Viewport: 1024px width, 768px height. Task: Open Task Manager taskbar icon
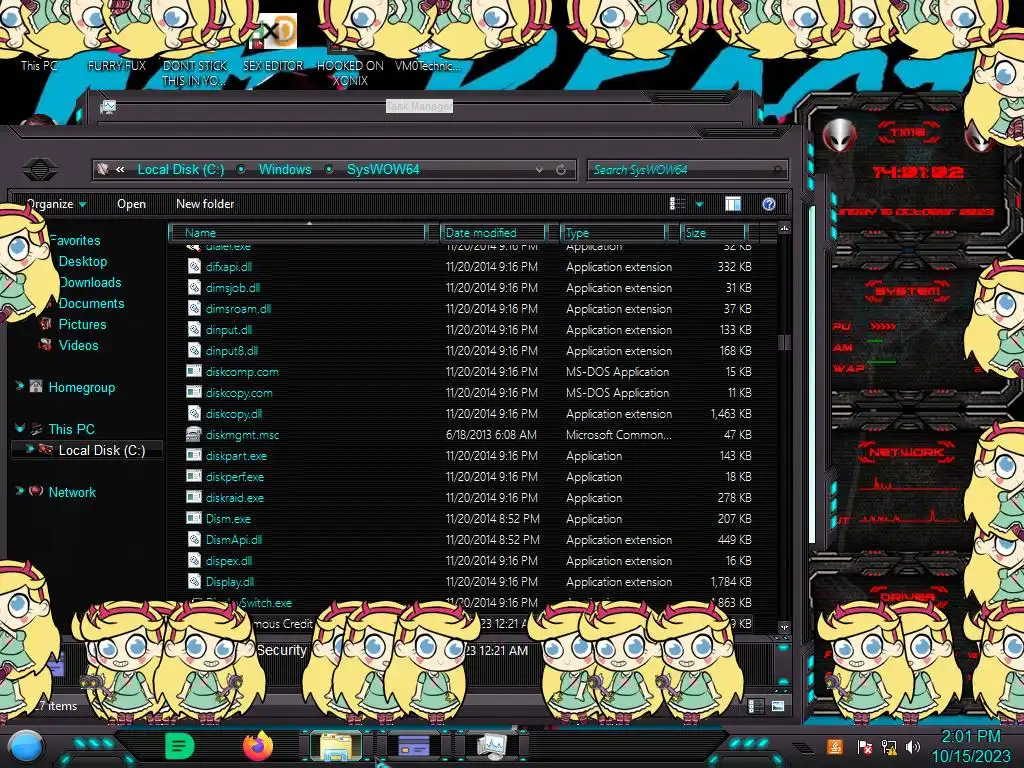coord(493,746)
